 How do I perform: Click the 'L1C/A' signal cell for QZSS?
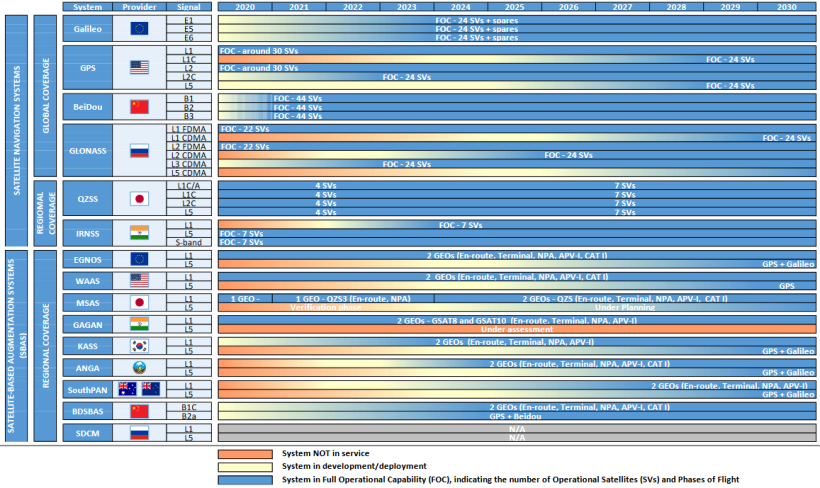tap(189, 186)
